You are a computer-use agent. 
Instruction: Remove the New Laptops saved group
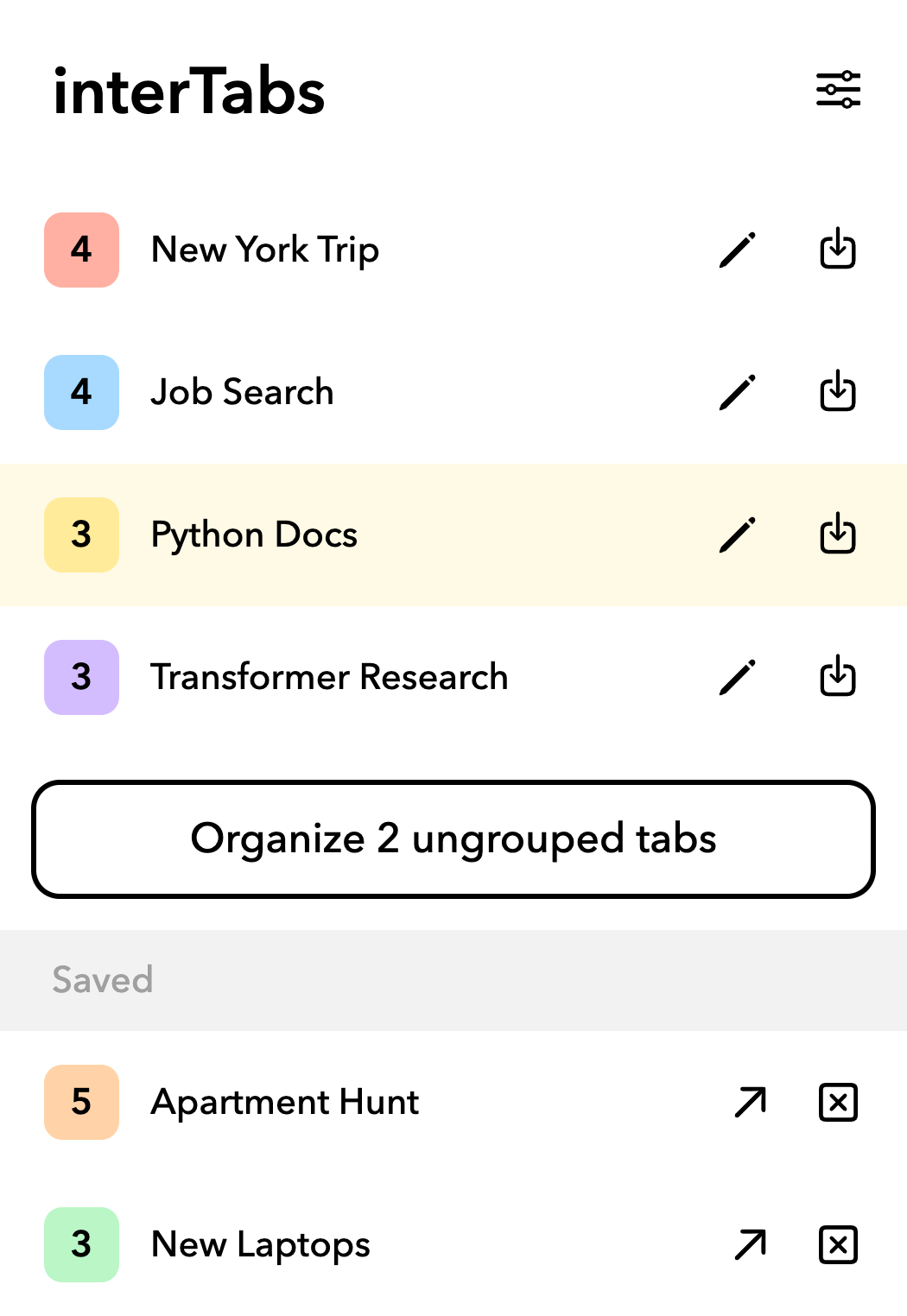click(x=838, y=1245)
